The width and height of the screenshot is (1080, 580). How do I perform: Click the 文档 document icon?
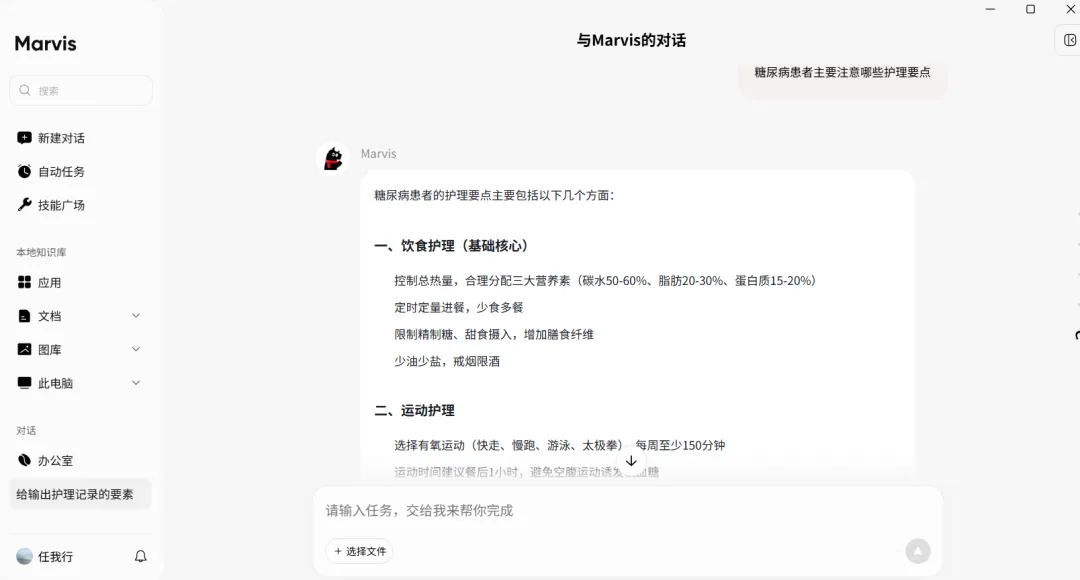(24, 316)
